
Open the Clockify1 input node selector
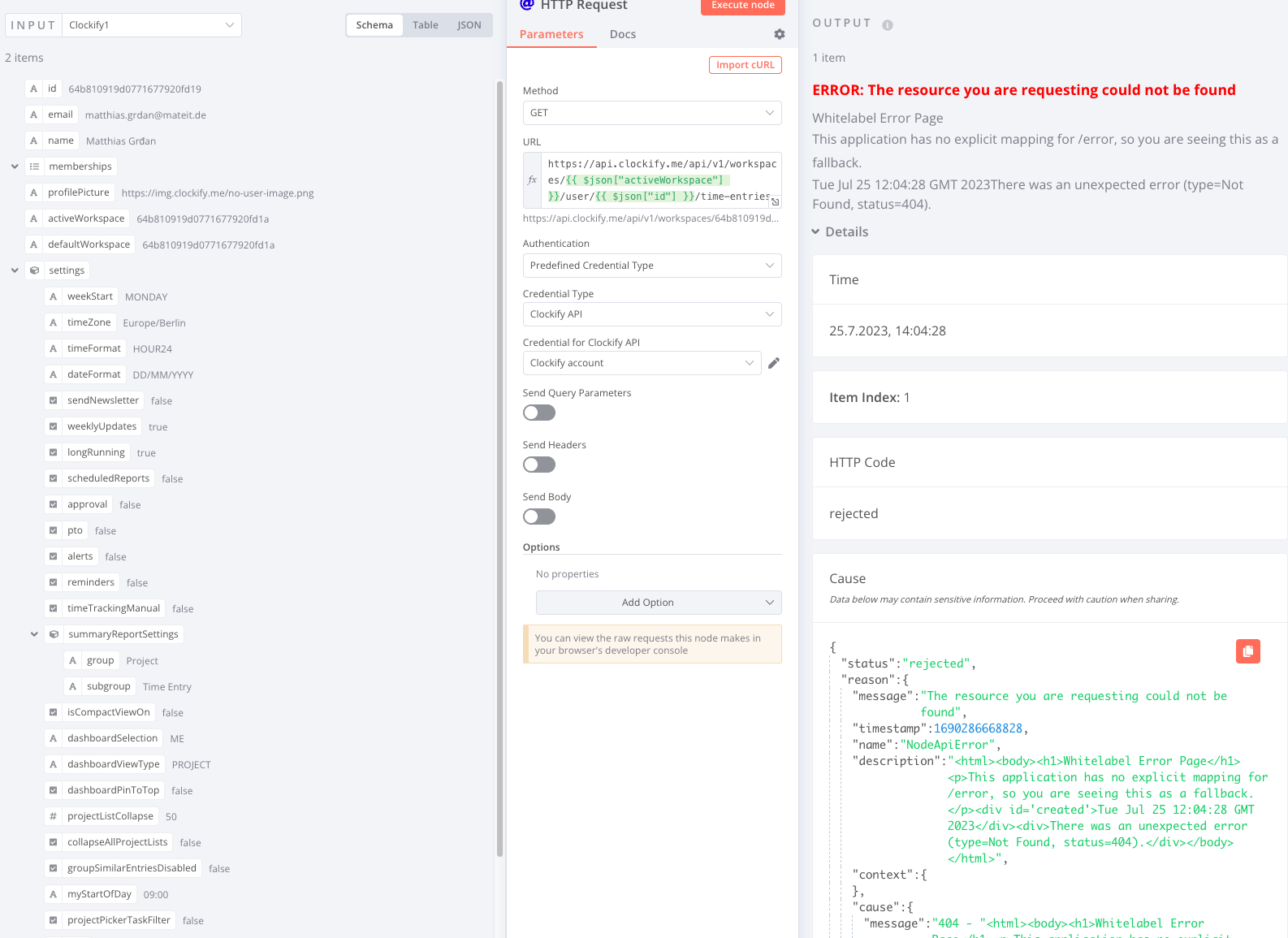coord(152,25)
